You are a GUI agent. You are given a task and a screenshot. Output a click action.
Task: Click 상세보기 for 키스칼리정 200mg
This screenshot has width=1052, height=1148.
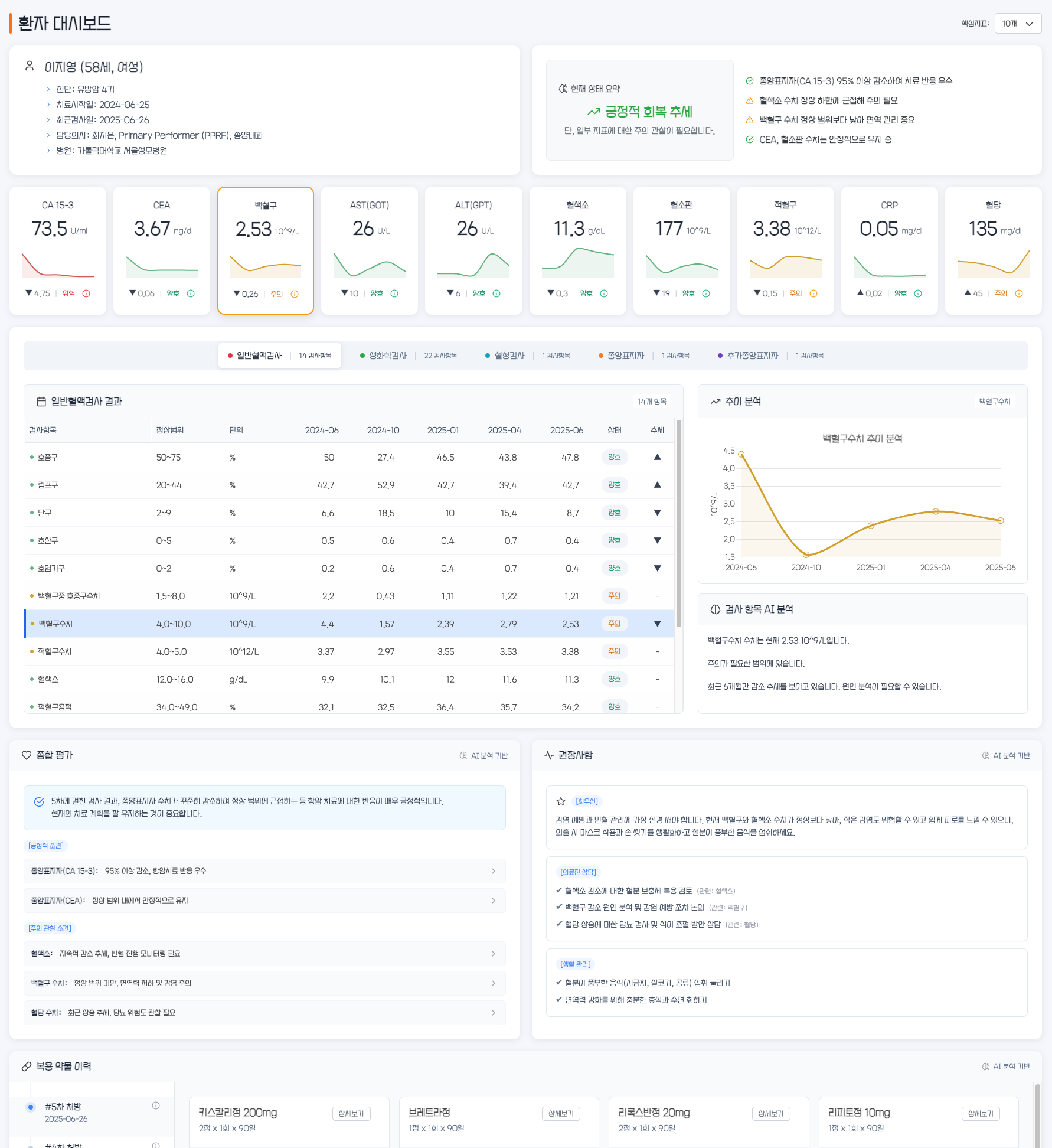(351, 1114)
